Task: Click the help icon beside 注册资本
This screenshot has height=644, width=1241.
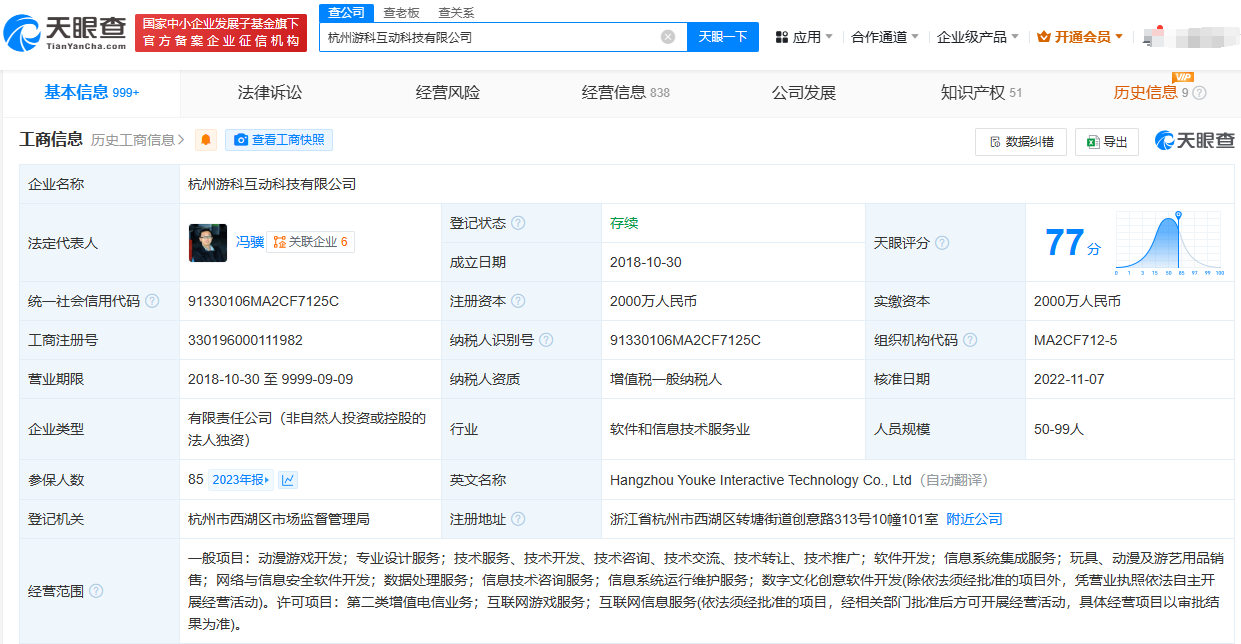Action: 518,301
